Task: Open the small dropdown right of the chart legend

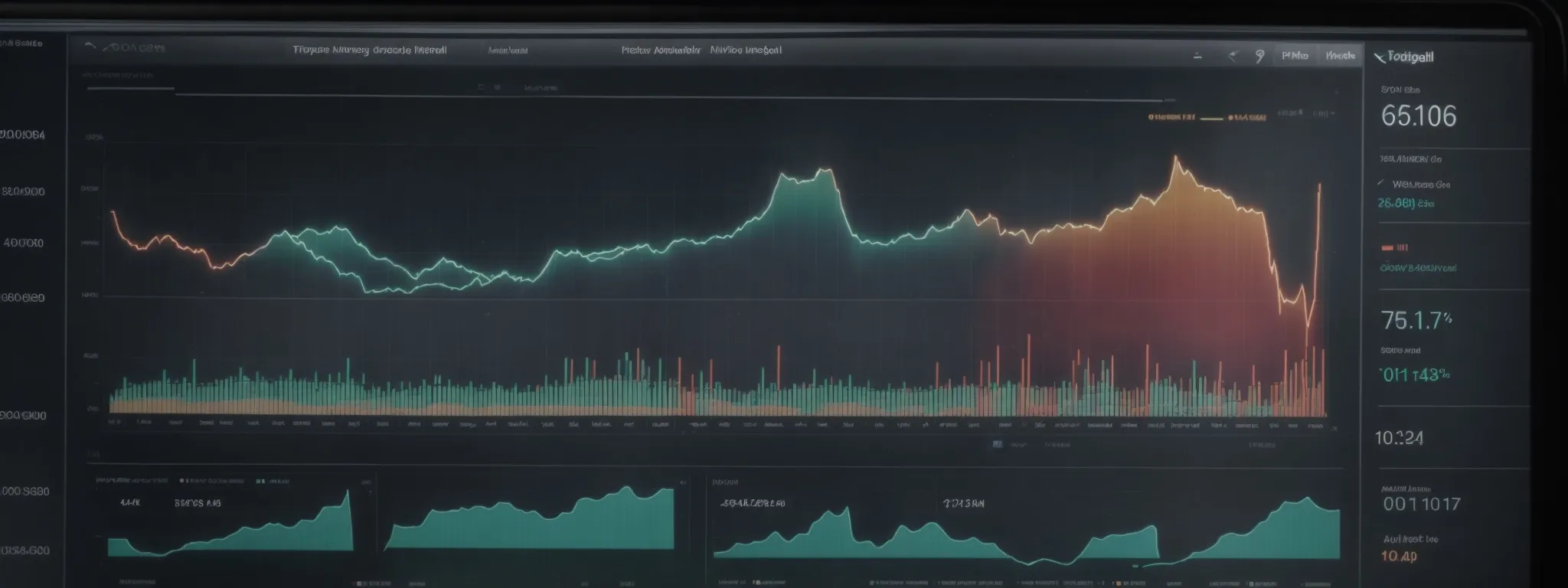Action: [1321, 113]
